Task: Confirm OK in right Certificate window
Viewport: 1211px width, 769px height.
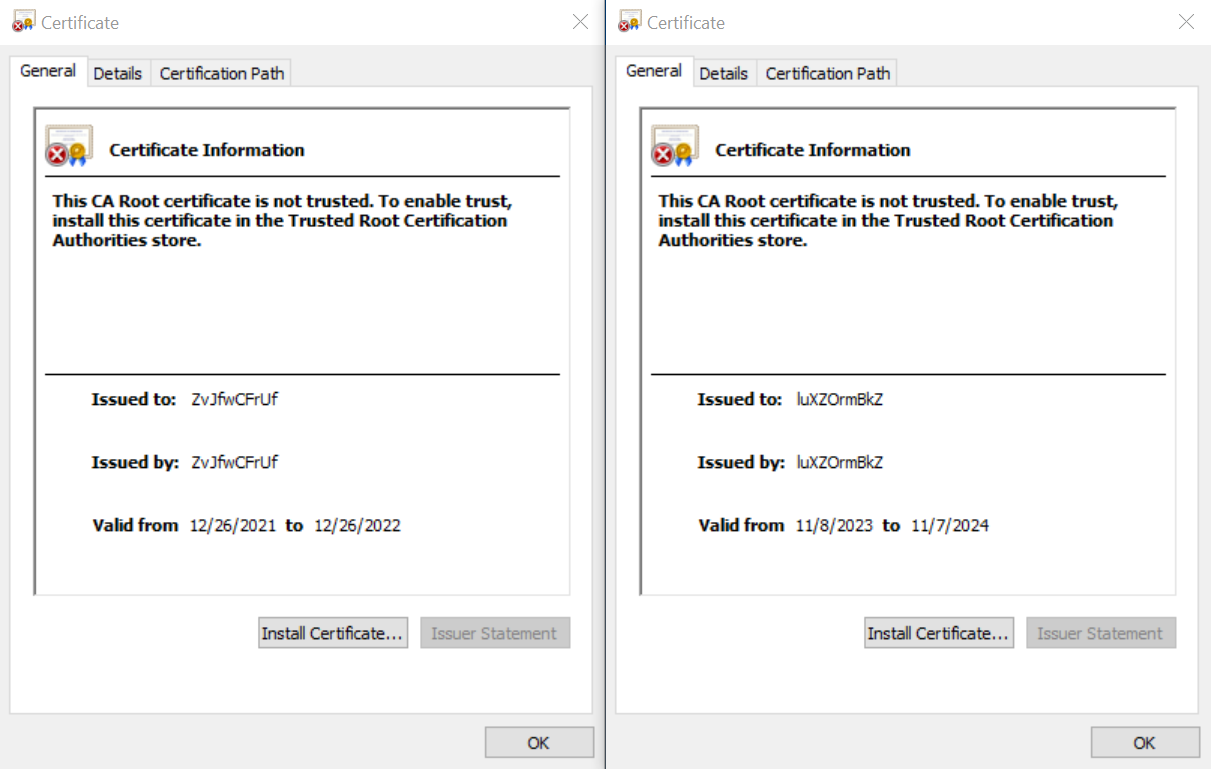Action: 1145,743
